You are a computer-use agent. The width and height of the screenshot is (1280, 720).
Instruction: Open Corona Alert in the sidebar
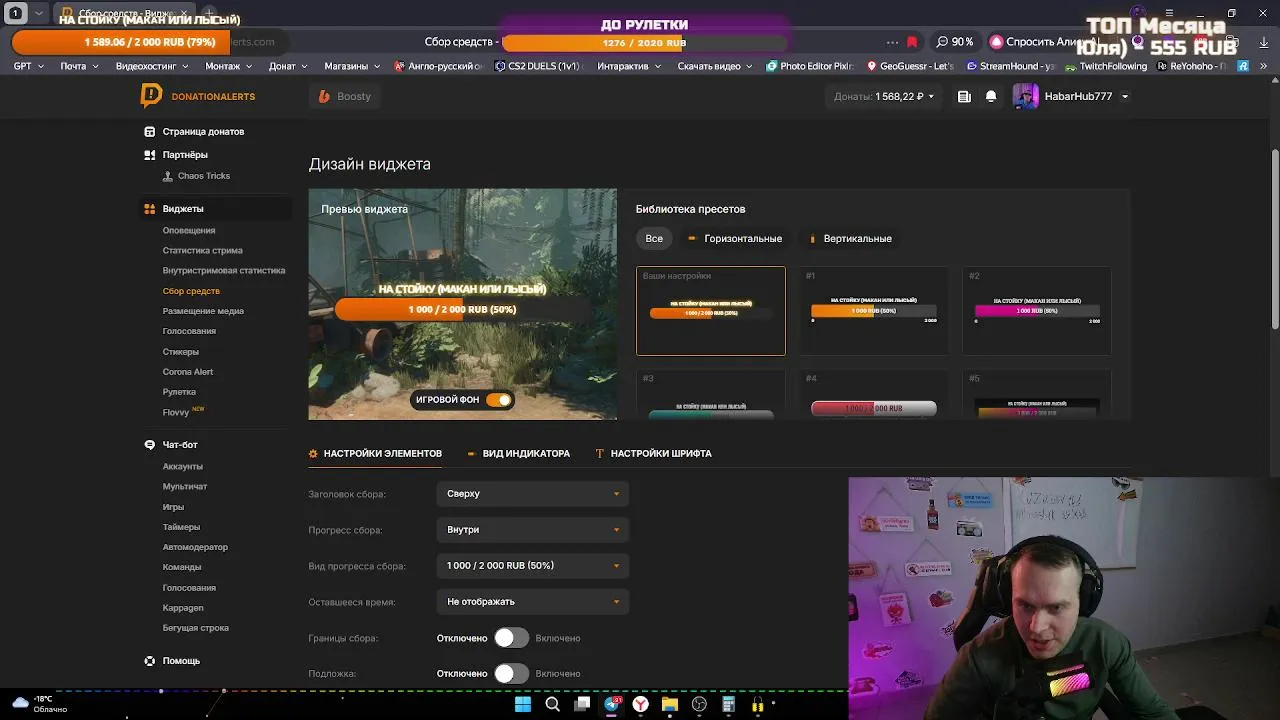click(188, 372)
